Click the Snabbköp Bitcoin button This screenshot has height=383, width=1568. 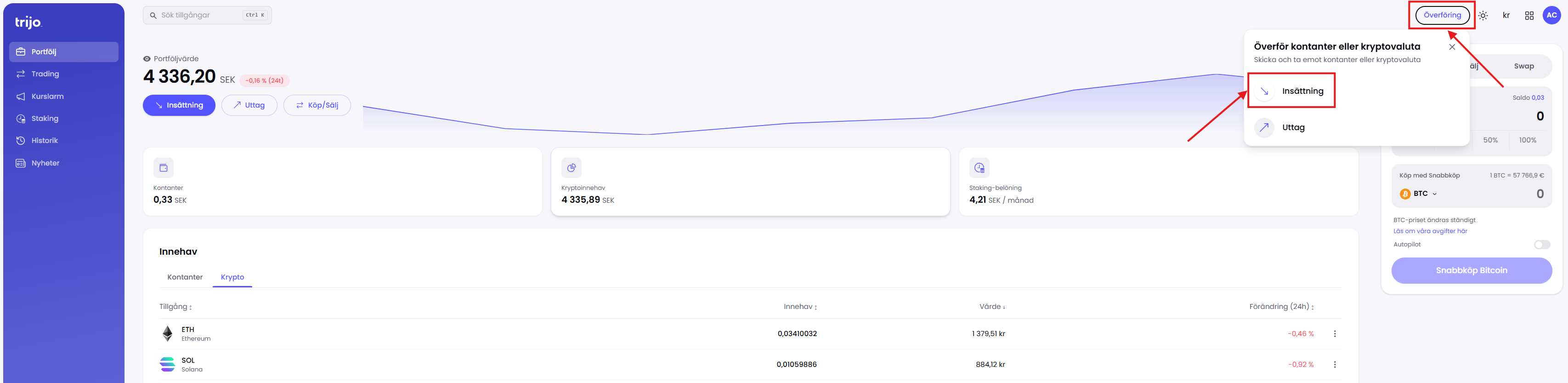click(1471, 270)
